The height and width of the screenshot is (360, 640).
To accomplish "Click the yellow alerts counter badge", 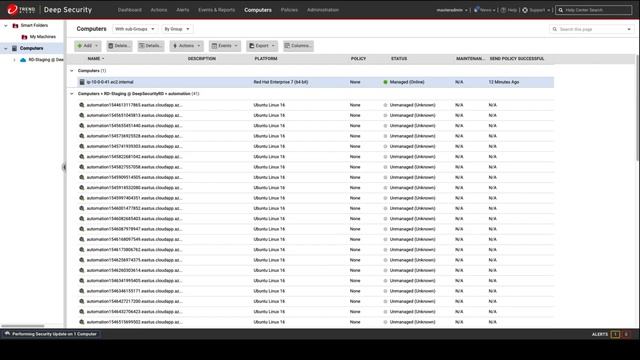I will [x=615, y=334].
